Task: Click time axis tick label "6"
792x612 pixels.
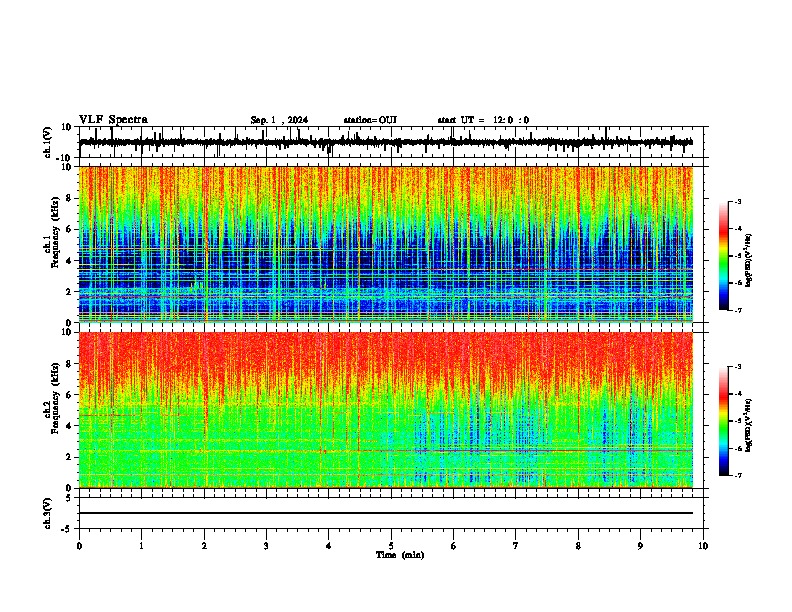Action: [453, 546]
